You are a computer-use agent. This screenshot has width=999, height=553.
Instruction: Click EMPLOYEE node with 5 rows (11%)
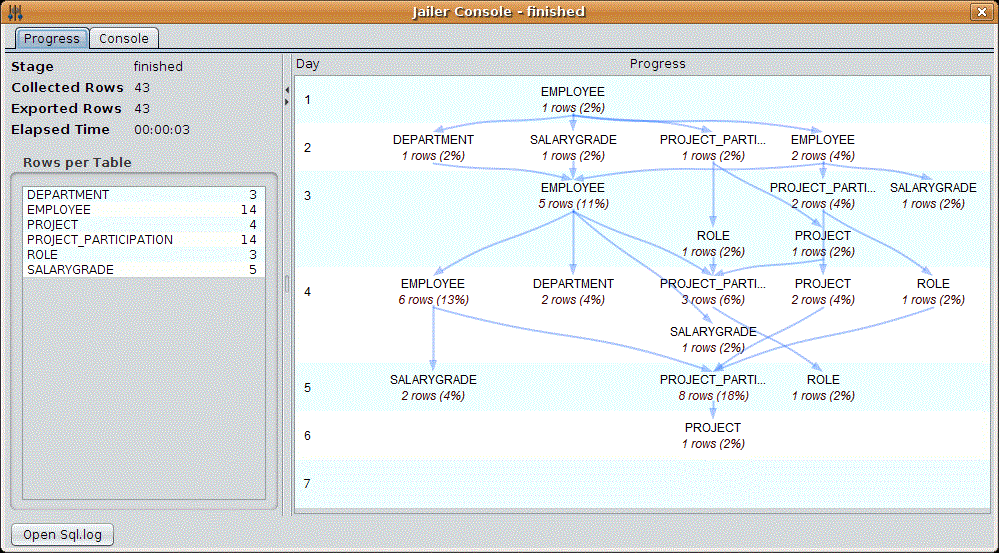(x=573, y=195)
